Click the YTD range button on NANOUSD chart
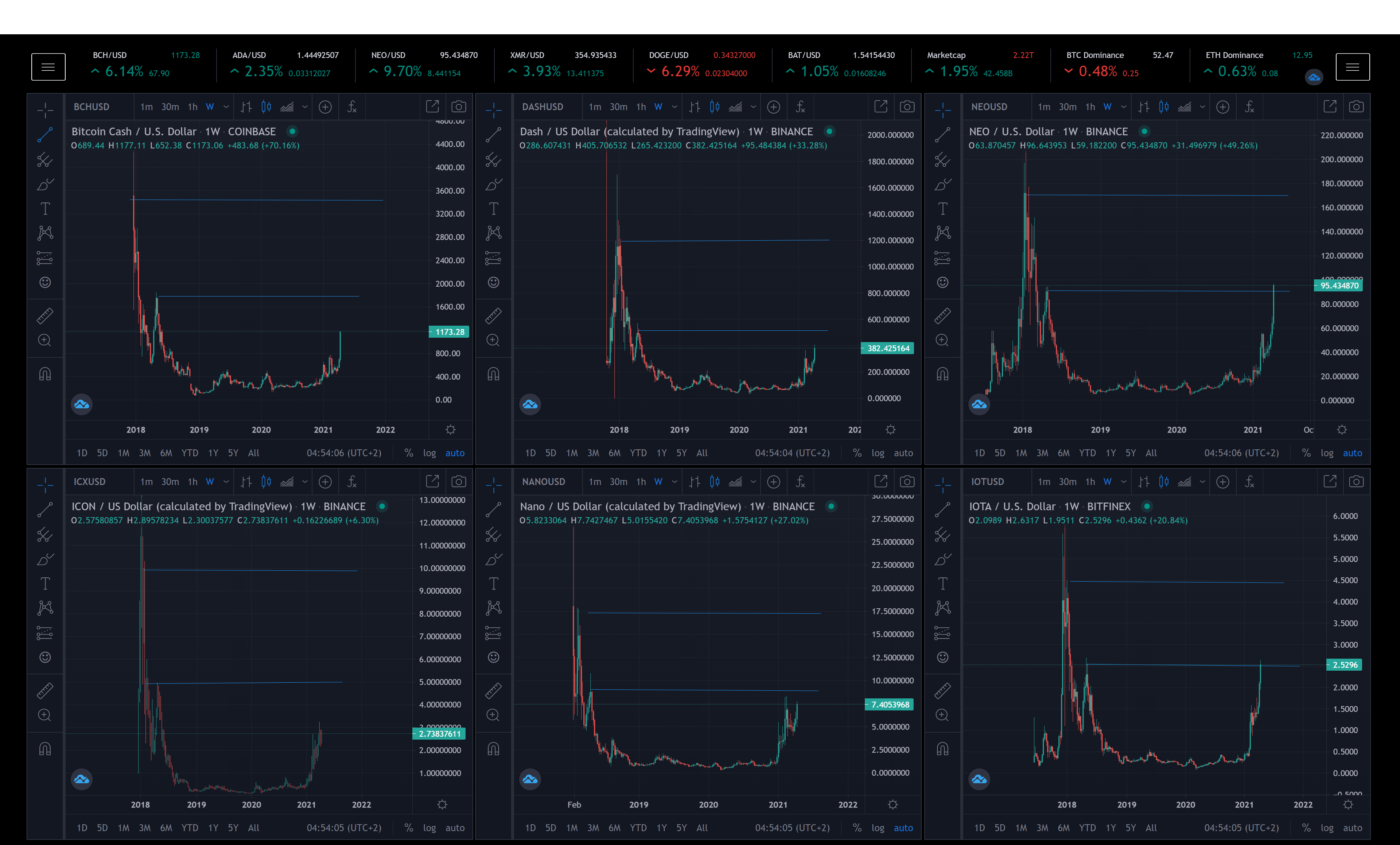The width and height of the screenshot is (1400, 845). coord(638,827)
